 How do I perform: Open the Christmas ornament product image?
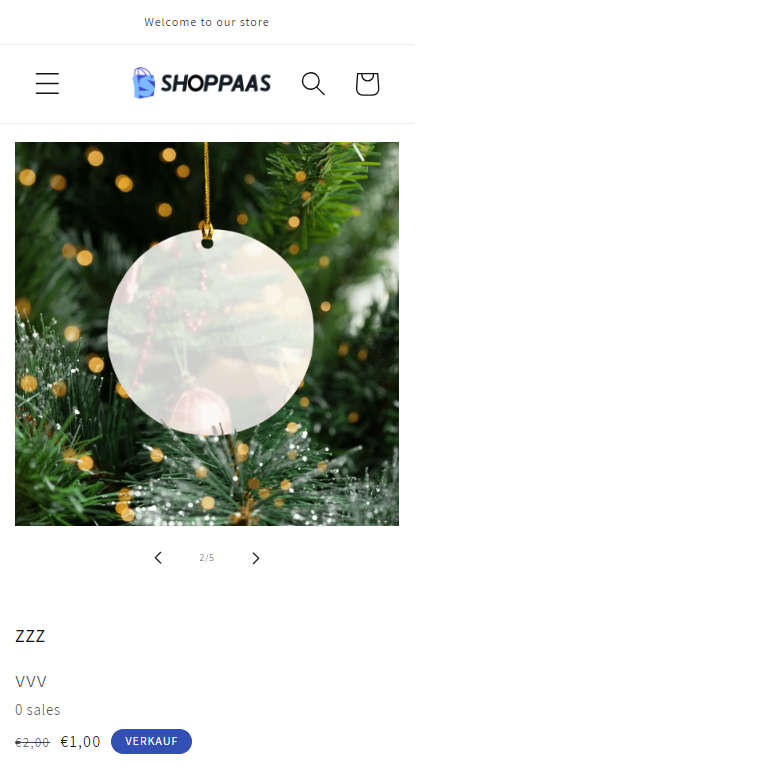coord(207,334)
